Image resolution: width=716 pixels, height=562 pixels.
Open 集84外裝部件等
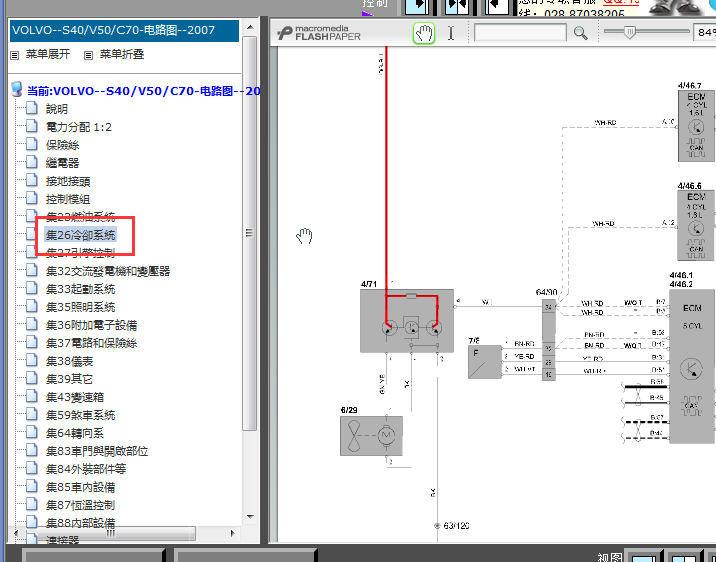click(86, 469)
